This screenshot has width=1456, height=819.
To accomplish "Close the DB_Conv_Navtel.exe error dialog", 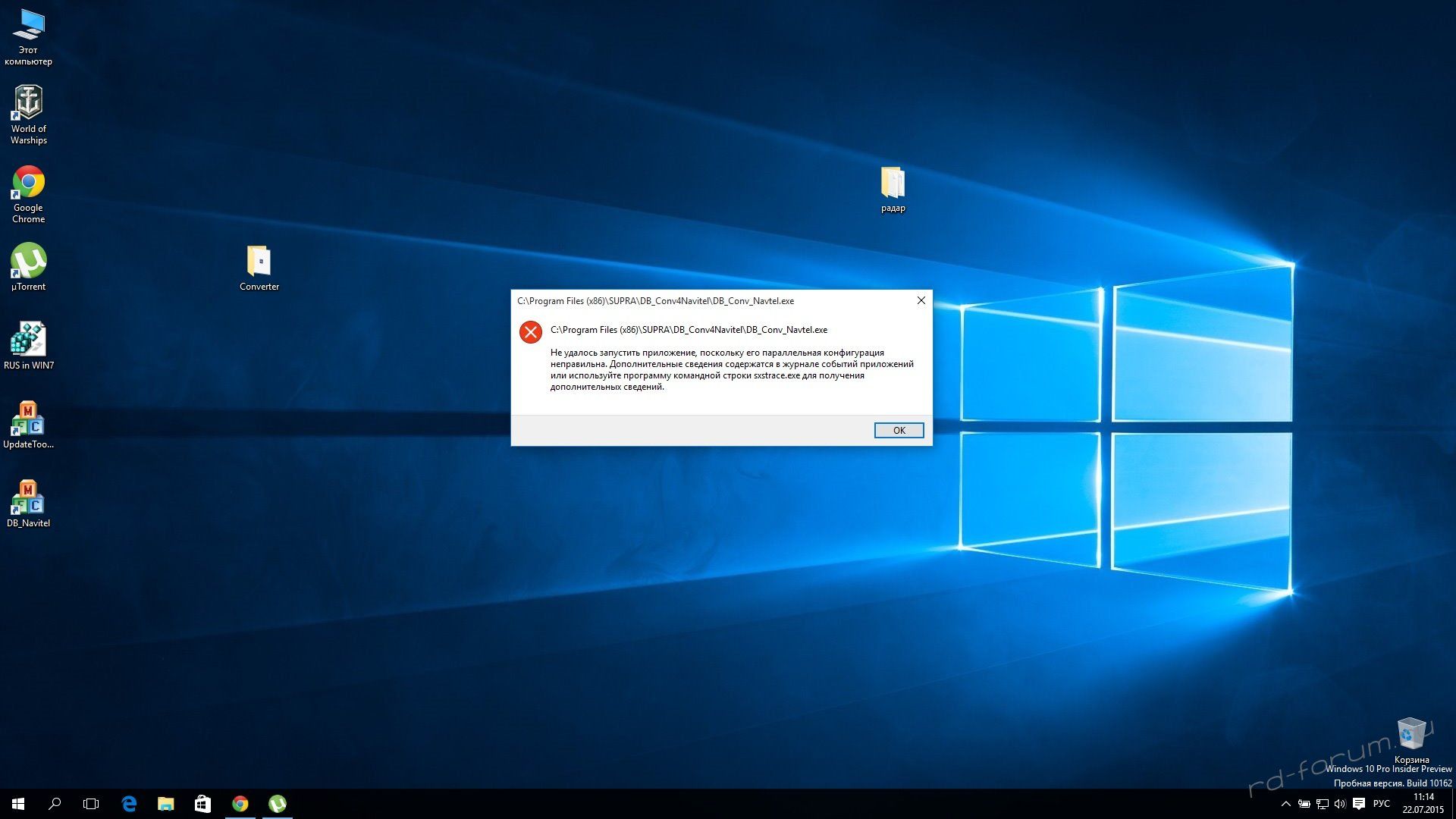I will 921,300.
